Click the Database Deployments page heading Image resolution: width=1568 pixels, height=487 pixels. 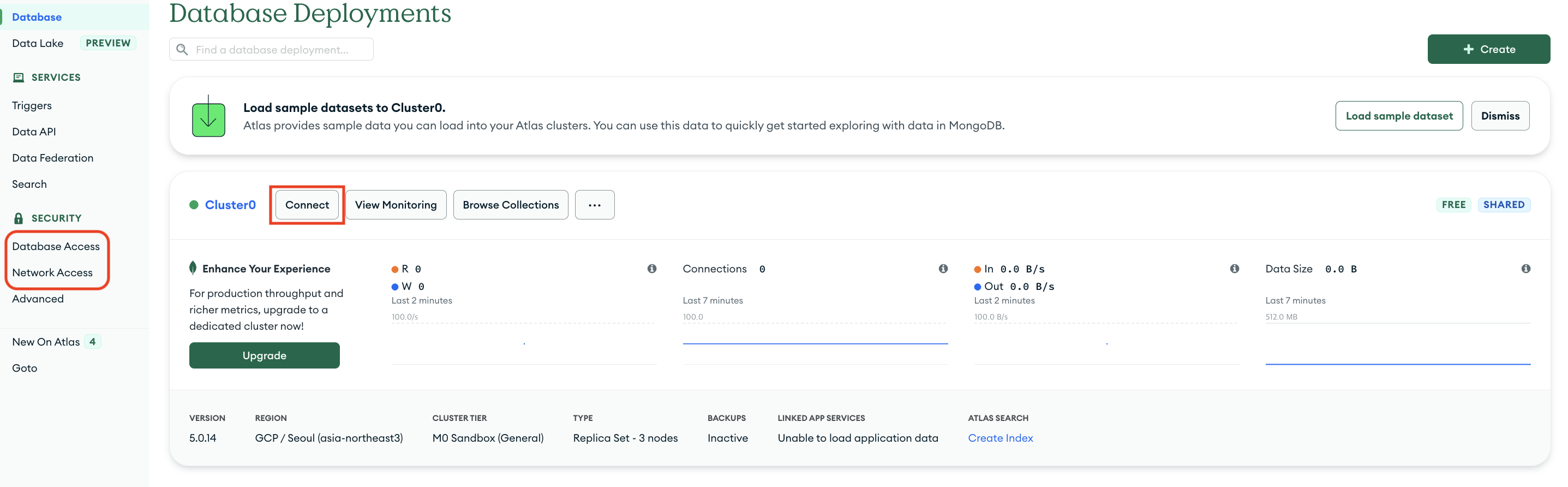point(310,14)
